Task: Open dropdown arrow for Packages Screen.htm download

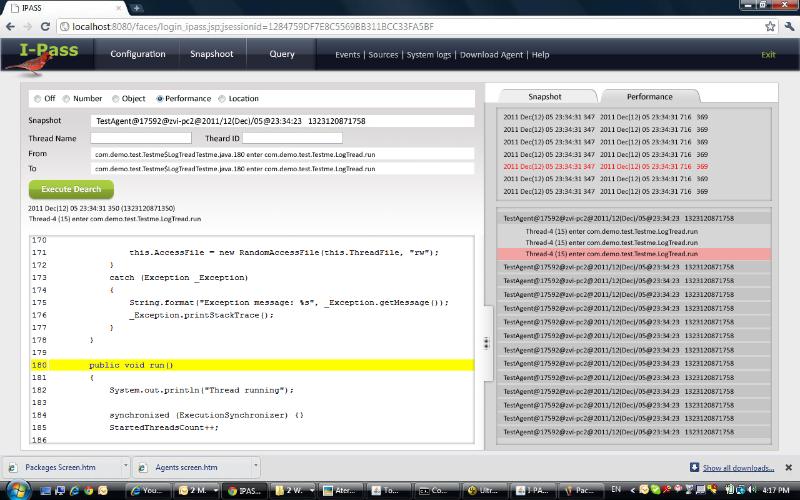Action: (x=125, y=466)
